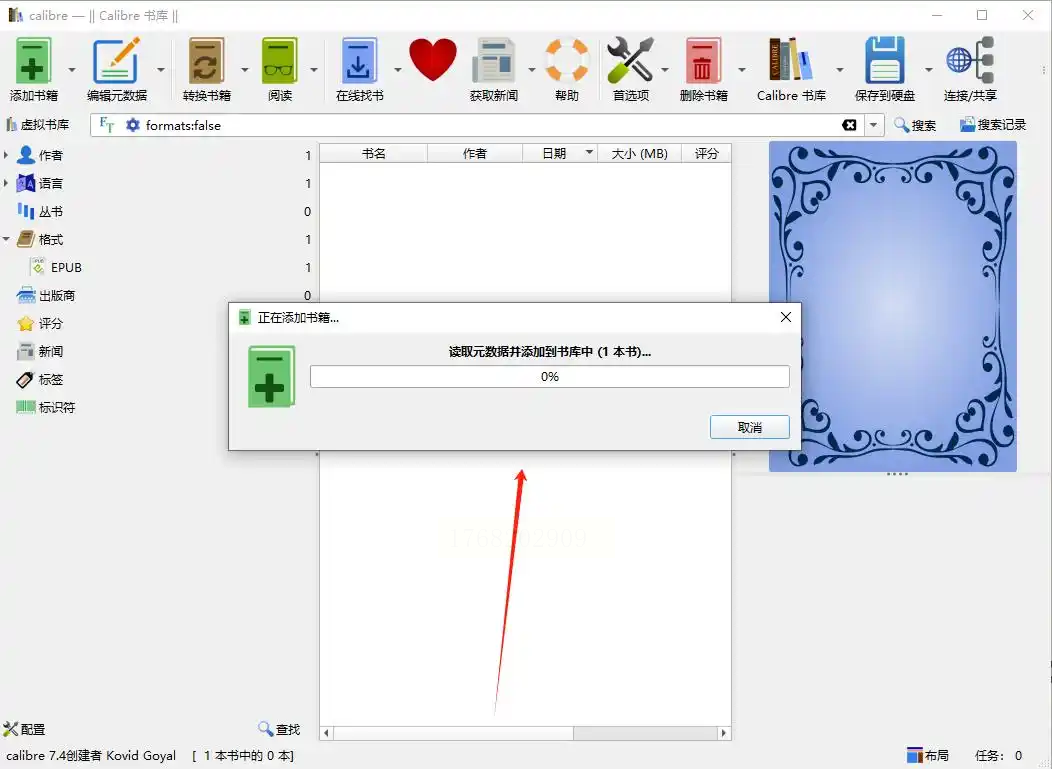This screenshot has width=1052, height=769.
Task: Open the Convert books dropdown arrow
Action: click(x=245, y=69)
